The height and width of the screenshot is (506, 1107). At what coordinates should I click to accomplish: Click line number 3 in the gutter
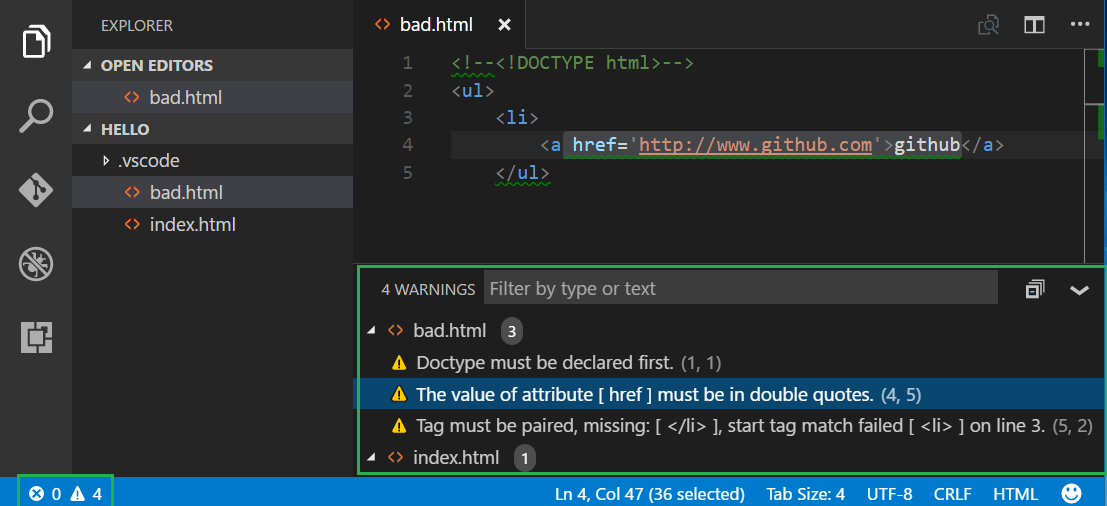click(x=407, y=117)
